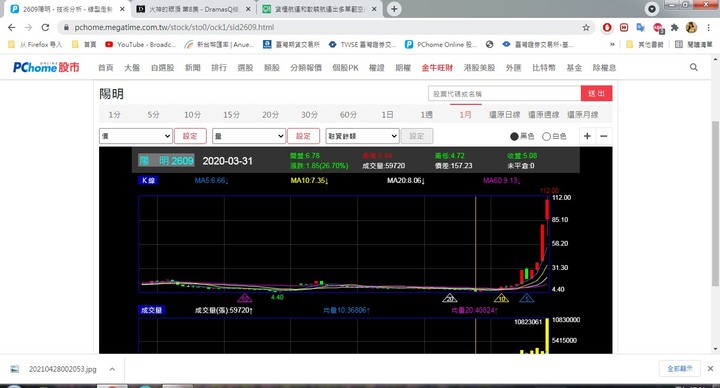Click the 成交量 volume label
Screen dimensions: 720x388
(x=152, y=310)
